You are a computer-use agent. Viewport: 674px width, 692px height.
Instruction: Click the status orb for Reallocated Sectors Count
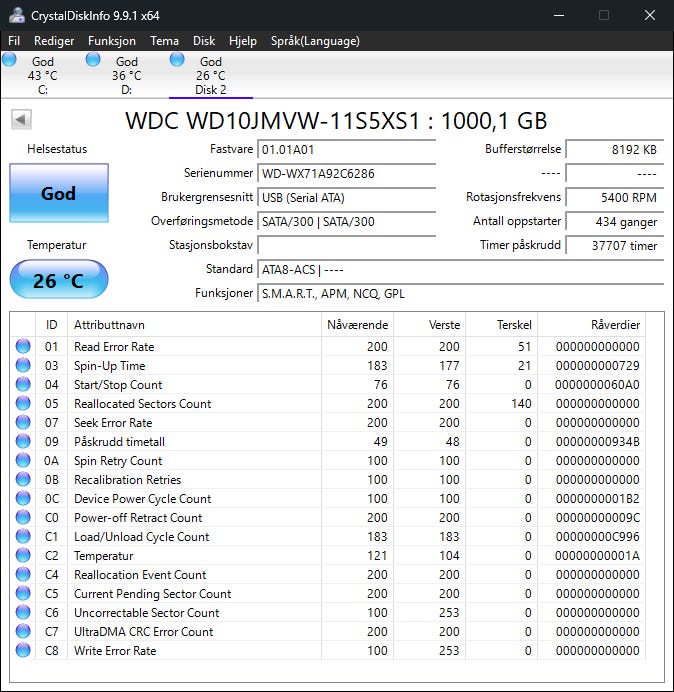click(23, 403)
